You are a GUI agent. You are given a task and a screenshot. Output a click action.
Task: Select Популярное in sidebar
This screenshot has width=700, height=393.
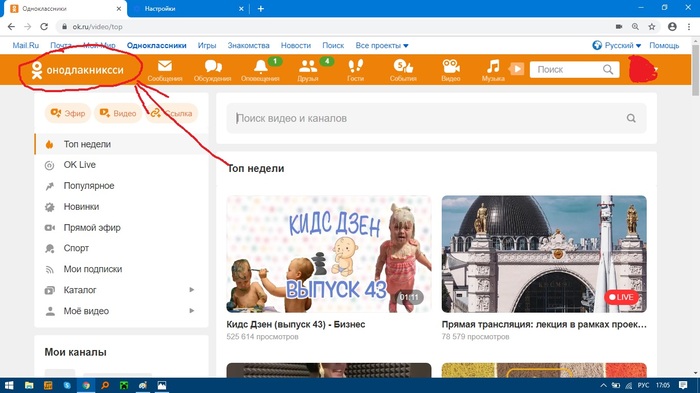(x=121, y=186)
